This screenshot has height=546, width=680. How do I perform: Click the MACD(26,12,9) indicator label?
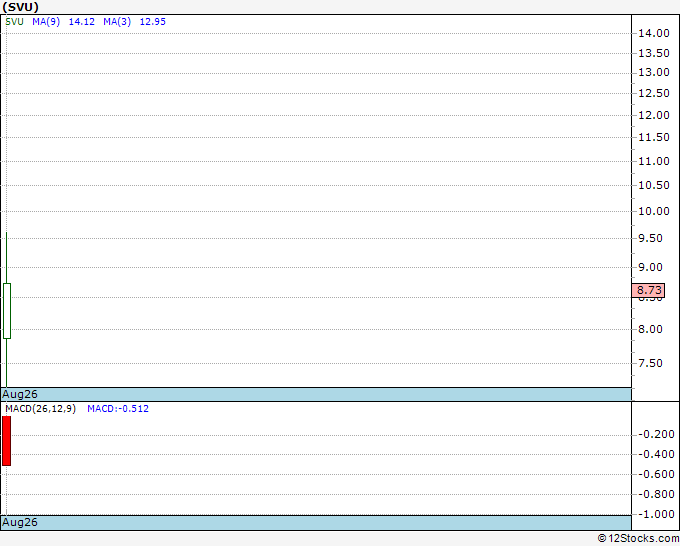40,409
